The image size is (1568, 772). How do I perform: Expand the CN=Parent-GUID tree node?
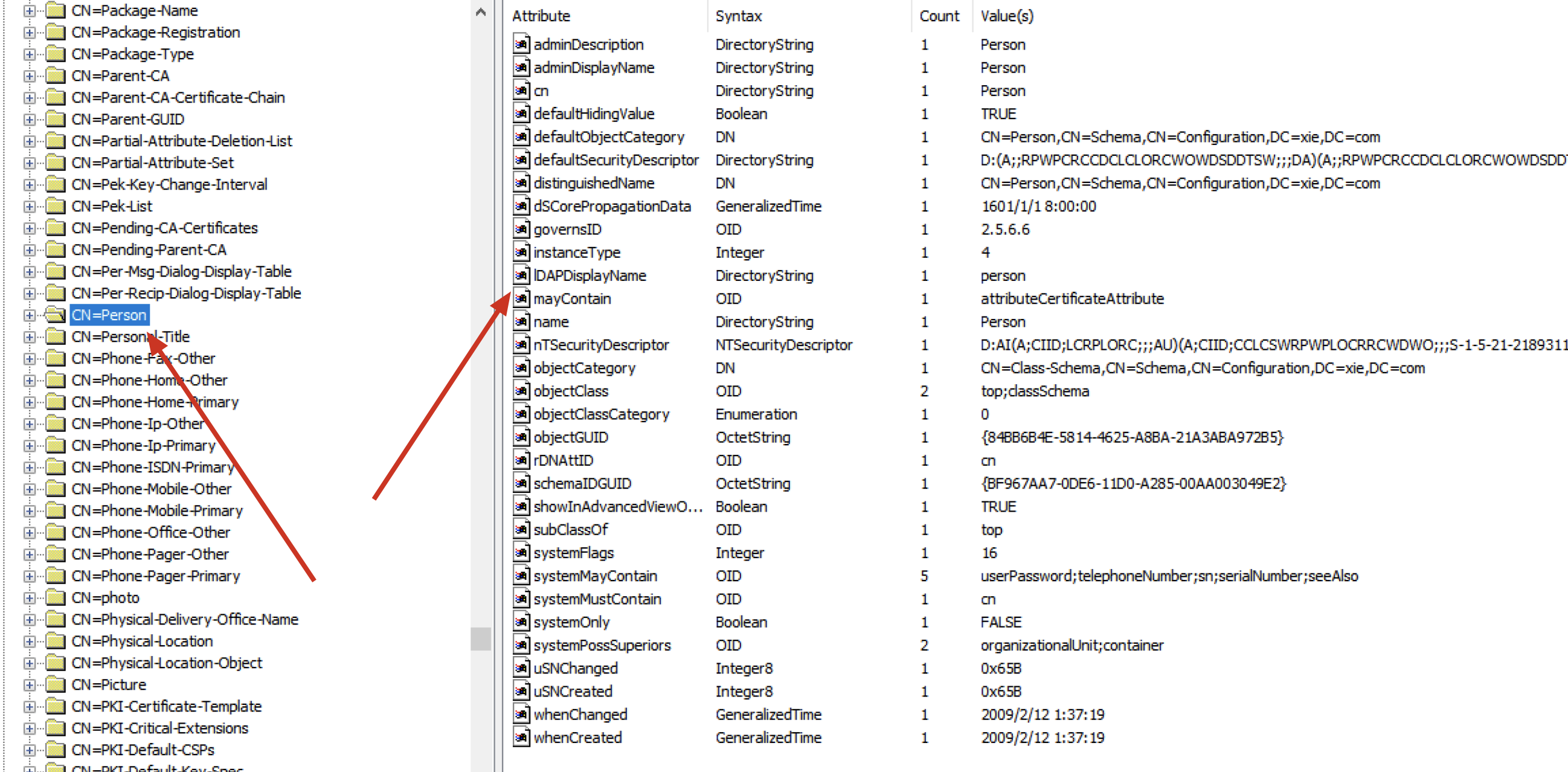point(28,120)
